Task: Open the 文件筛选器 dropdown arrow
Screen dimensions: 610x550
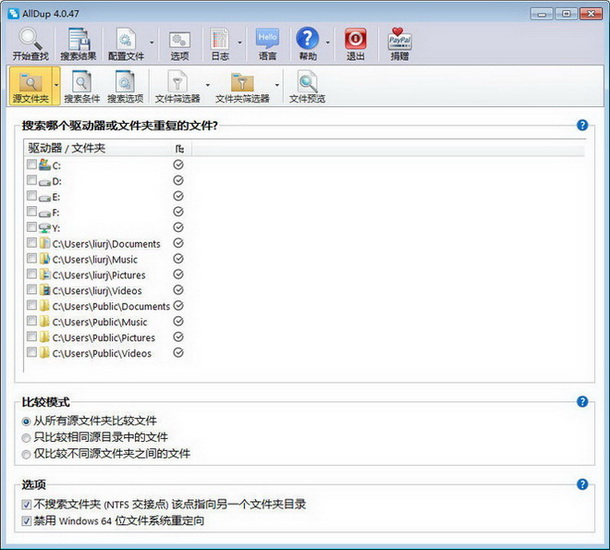Action: click(x=207, y=85)
